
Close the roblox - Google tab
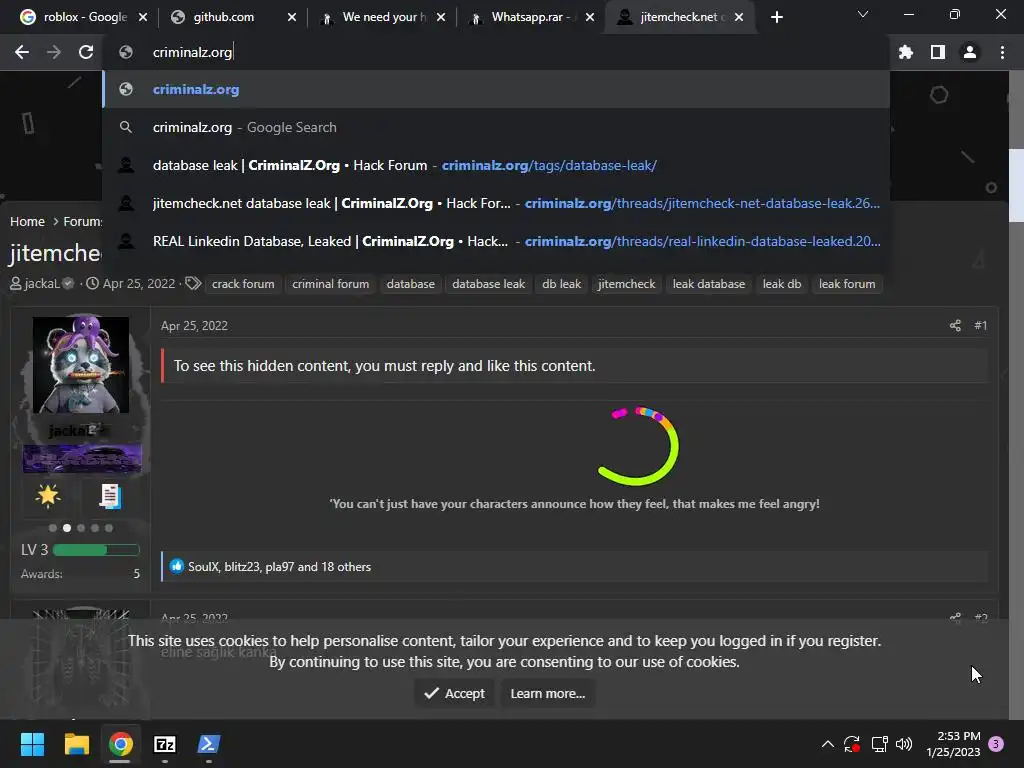coord(143,17)
